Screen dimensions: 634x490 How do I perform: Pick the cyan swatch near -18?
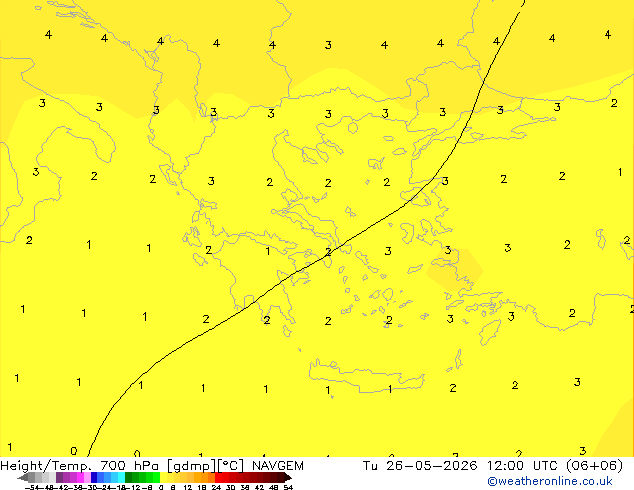pyautogui.click(x=121, y=478)
